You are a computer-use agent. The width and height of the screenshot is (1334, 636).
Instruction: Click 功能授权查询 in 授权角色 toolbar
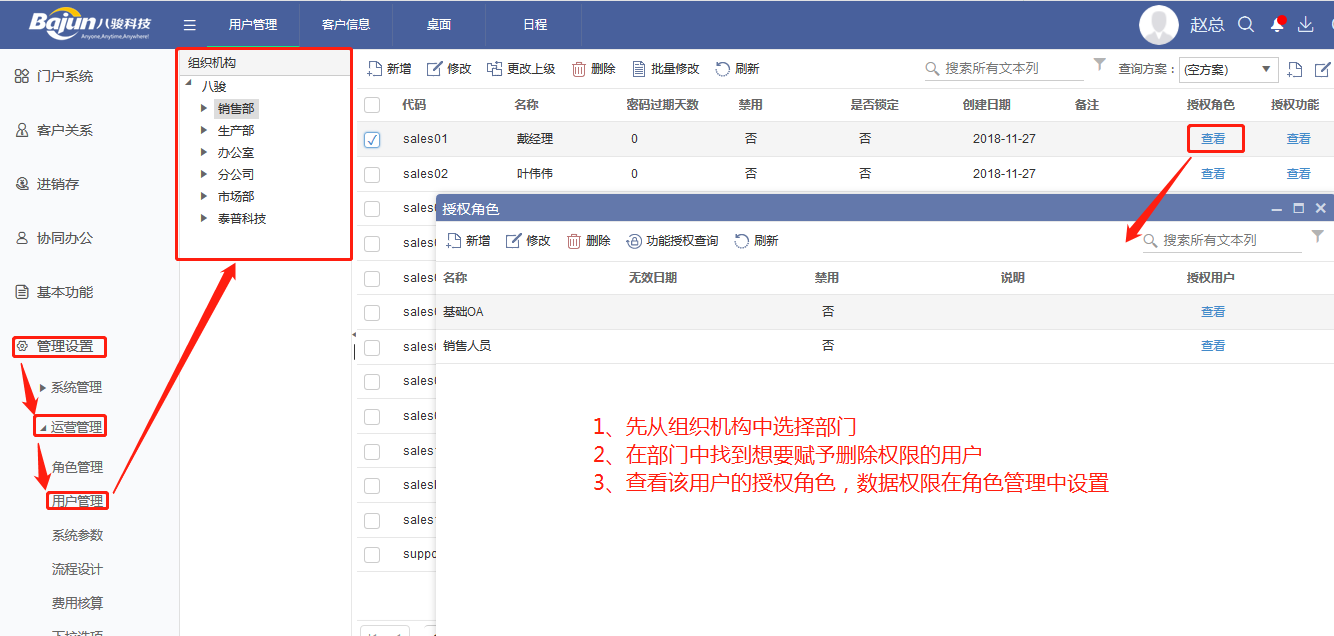point(672,241)
